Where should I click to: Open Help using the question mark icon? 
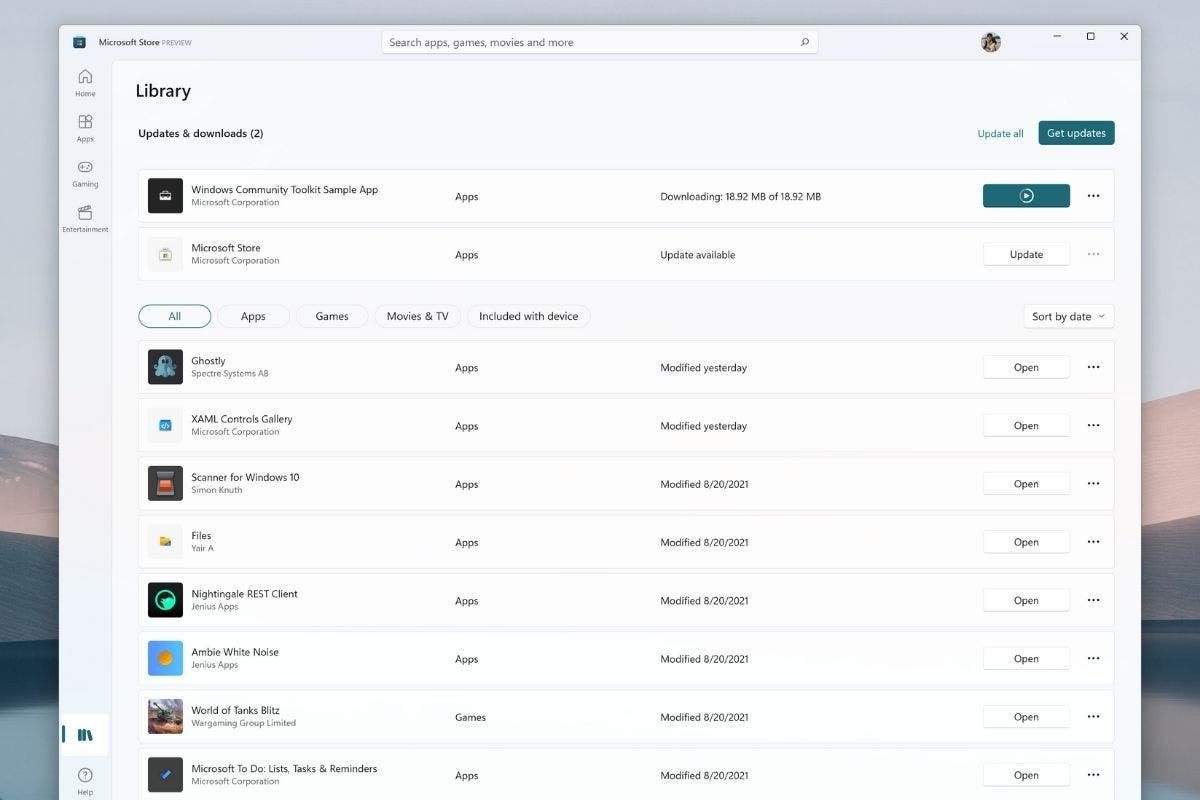click(x=84, y=776)
